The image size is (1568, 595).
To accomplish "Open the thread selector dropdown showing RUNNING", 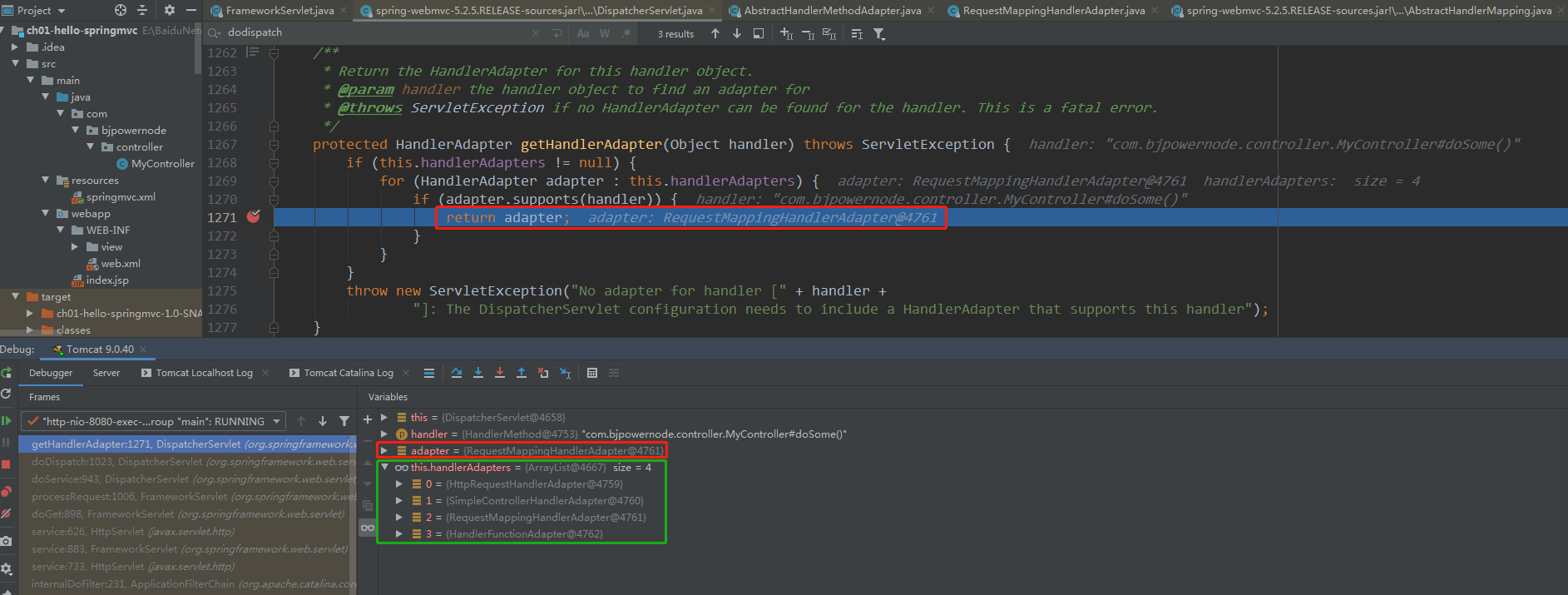I will click(x=153, y=421).
